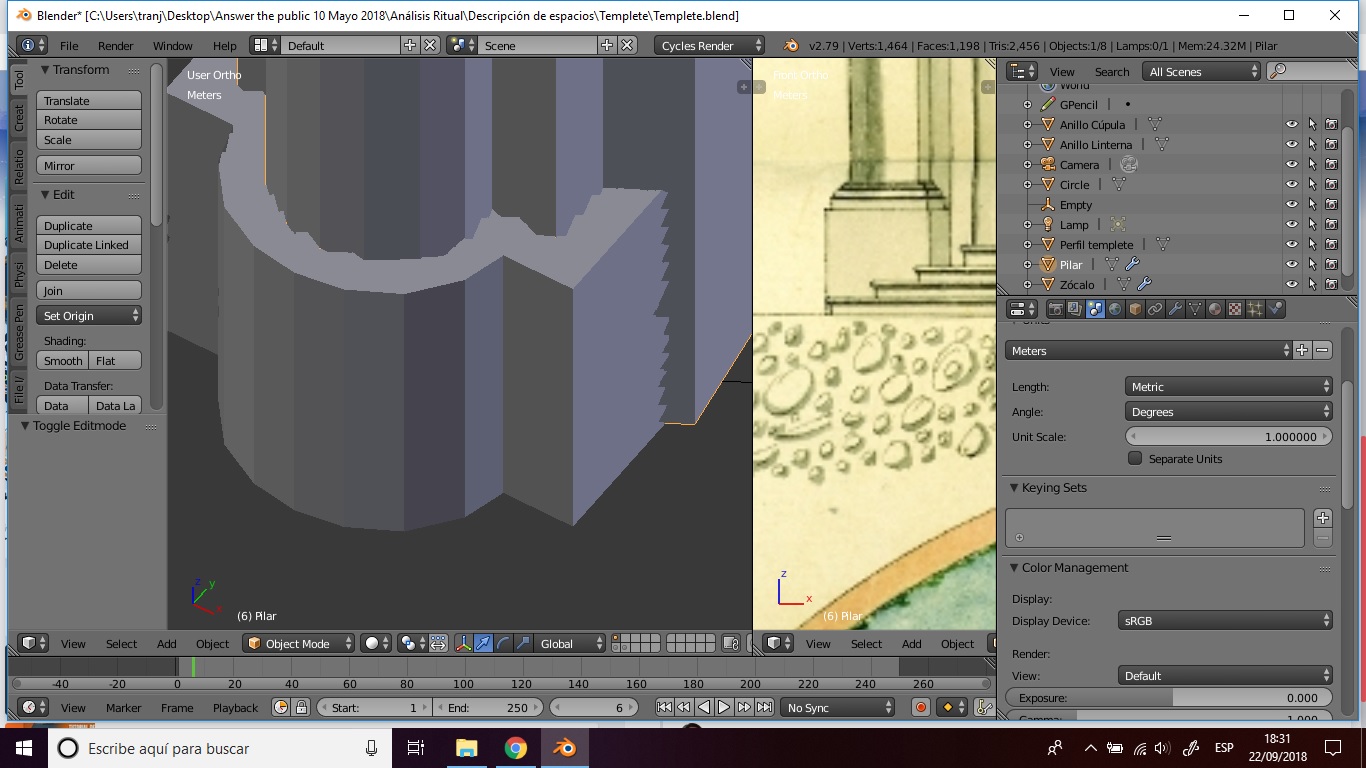Open the Object Mode dropdown
This screenshot has width=1366, height=768.
pyautogui.click(x=300, y=643)
